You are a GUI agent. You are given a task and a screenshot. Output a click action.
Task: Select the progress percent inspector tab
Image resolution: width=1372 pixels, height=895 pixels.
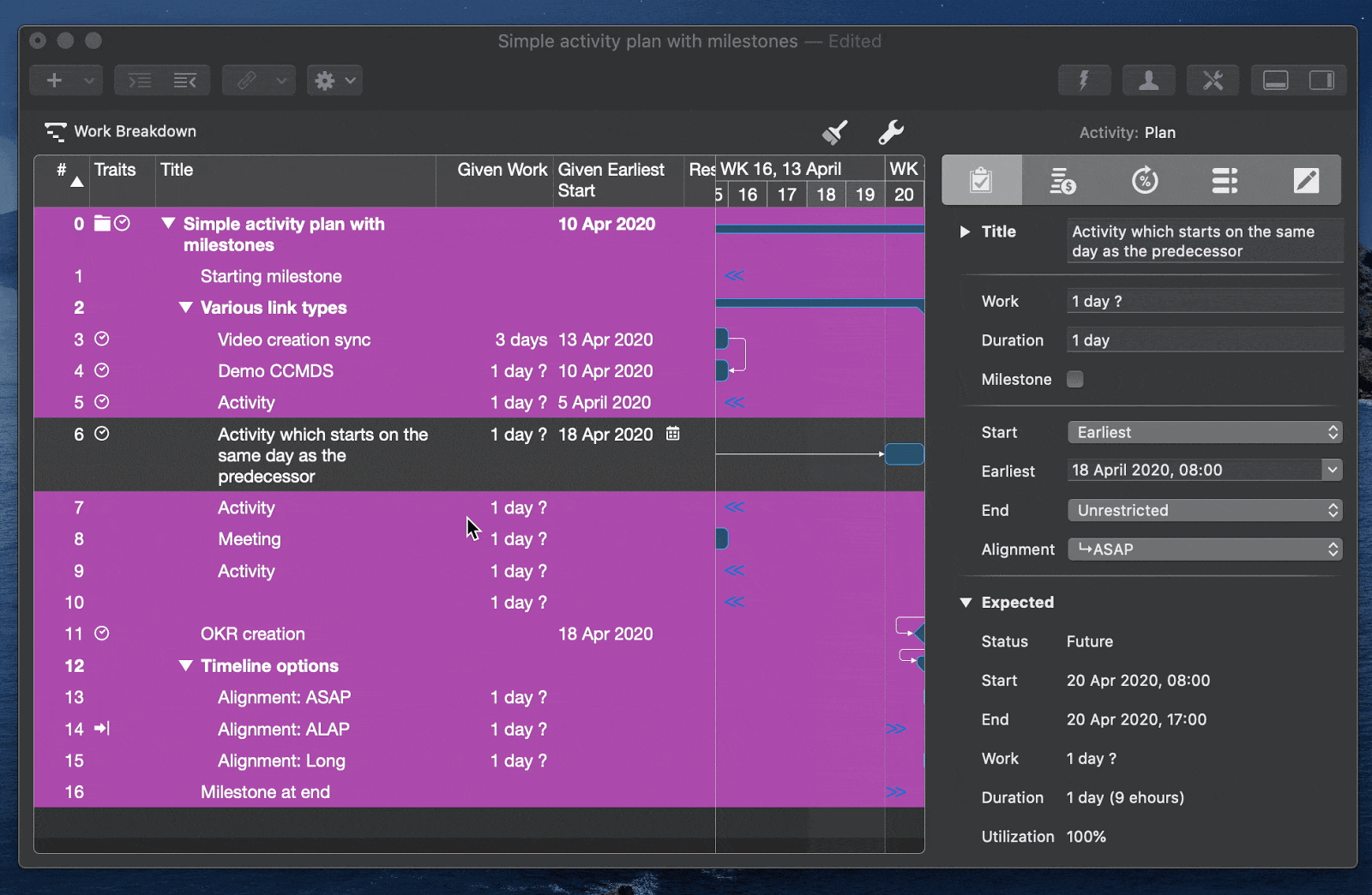pos(1145,180)
